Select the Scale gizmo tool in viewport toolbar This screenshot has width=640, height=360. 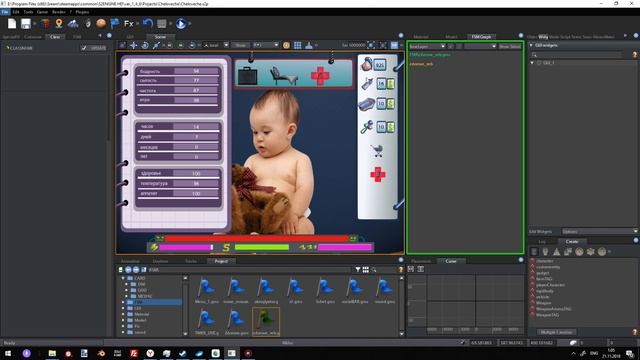[x=156, y=45]
